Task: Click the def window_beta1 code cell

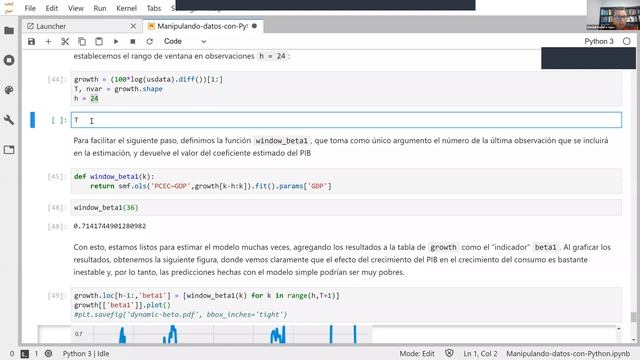Action: pyautogui.click(x=346, y=181)
